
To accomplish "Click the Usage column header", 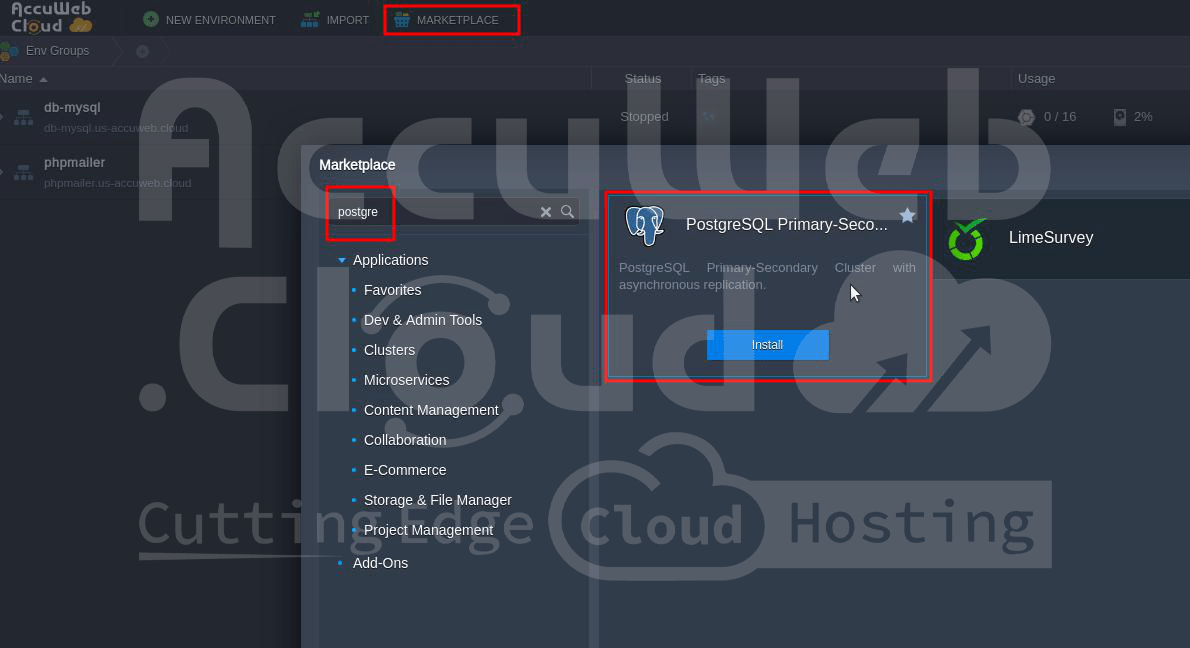I will tap(1036, 79).
